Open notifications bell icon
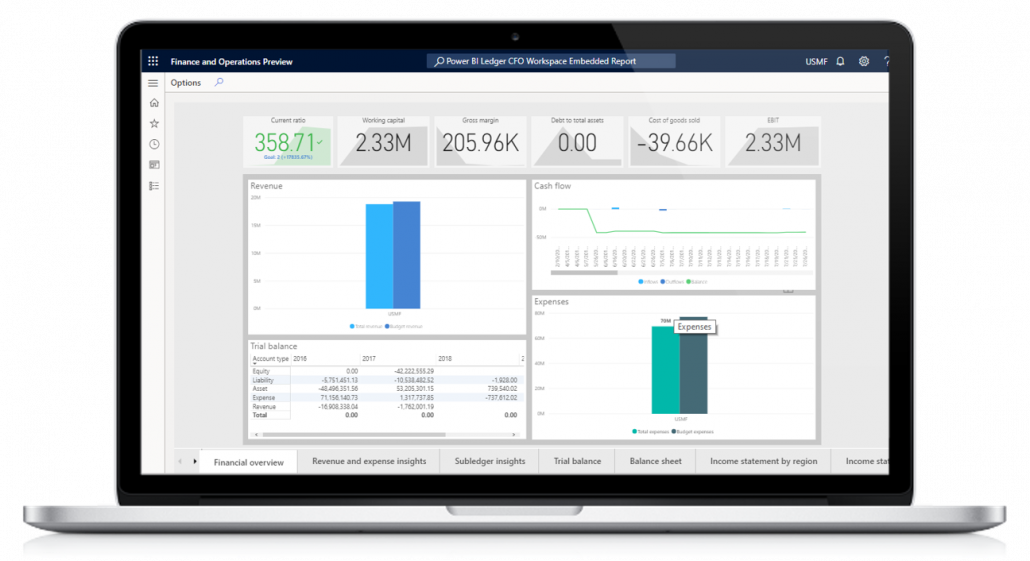This screenshot has height=561, width=1030. click(840, 61)
